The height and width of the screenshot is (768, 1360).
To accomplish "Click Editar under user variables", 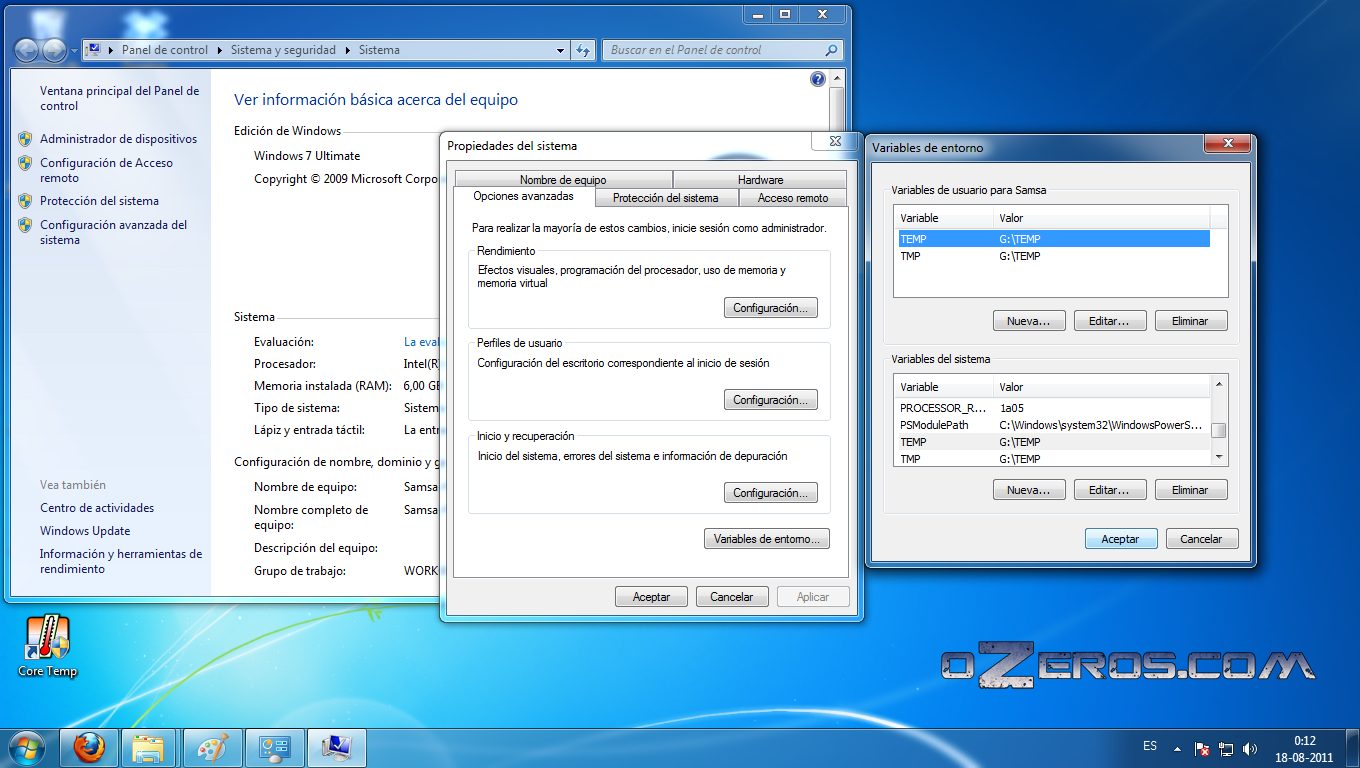I will (x=1109, y=321).
